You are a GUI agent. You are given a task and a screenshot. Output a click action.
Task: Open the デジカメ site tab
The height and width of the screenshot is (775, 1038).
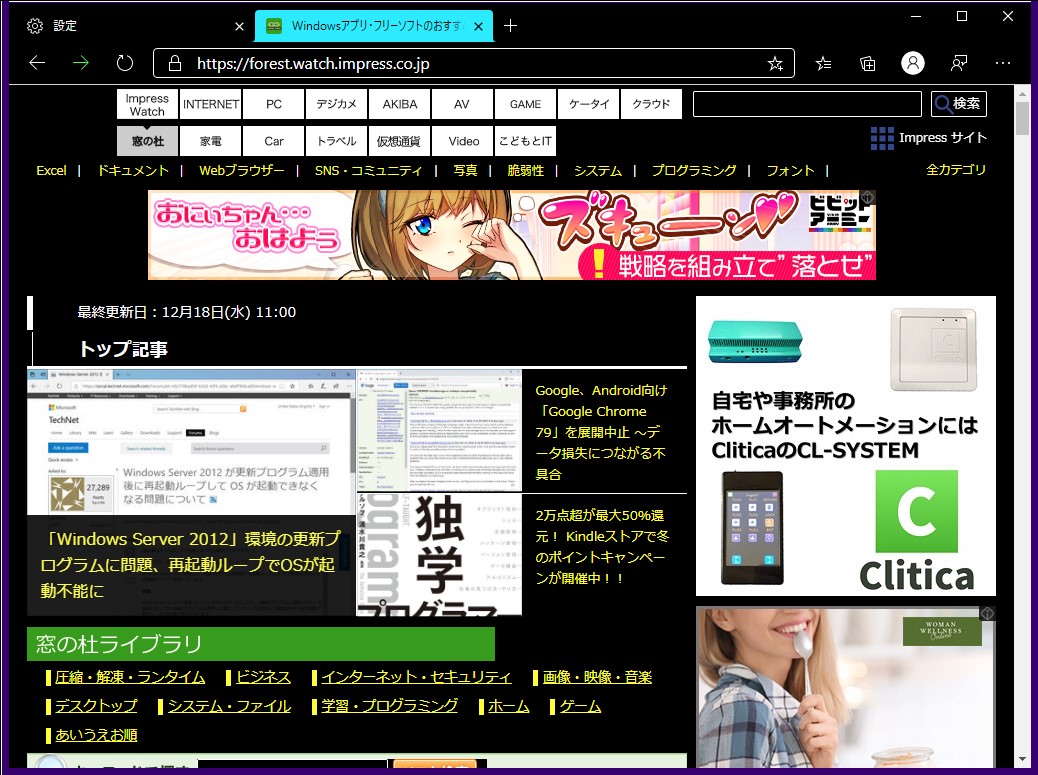[336, 105]
